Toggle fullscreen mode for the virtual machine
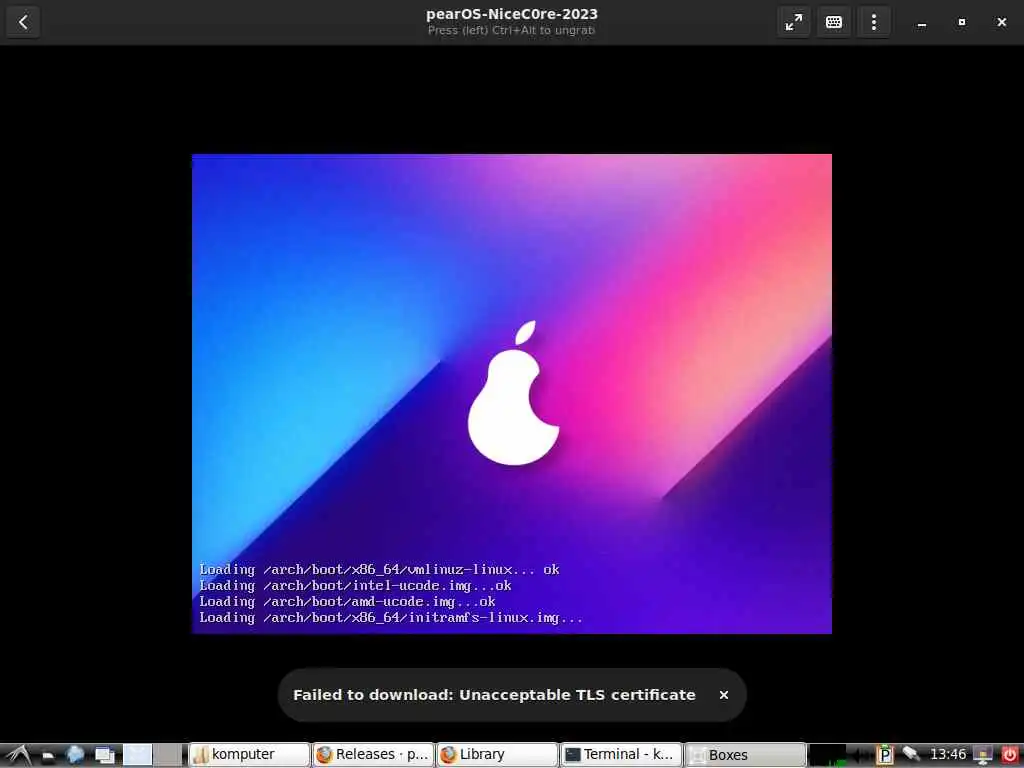 click(x=793, y=22)
